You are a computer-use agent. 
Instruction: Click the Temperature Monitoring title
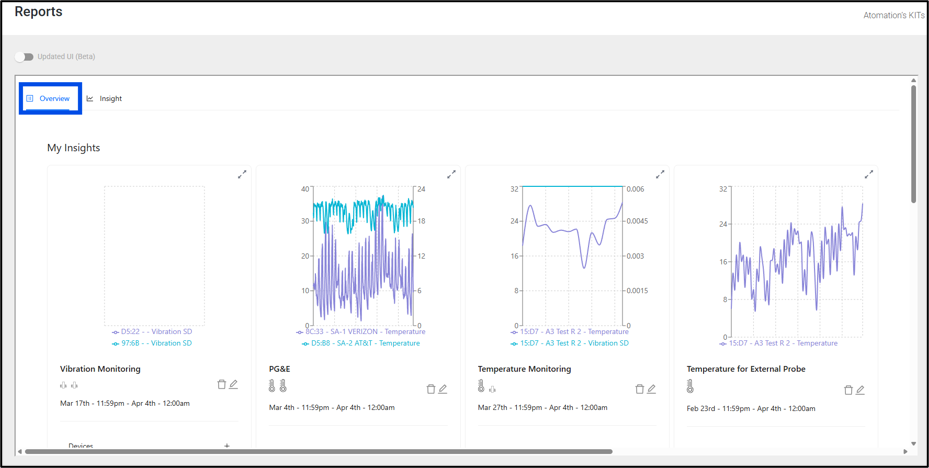coord(524,368)
